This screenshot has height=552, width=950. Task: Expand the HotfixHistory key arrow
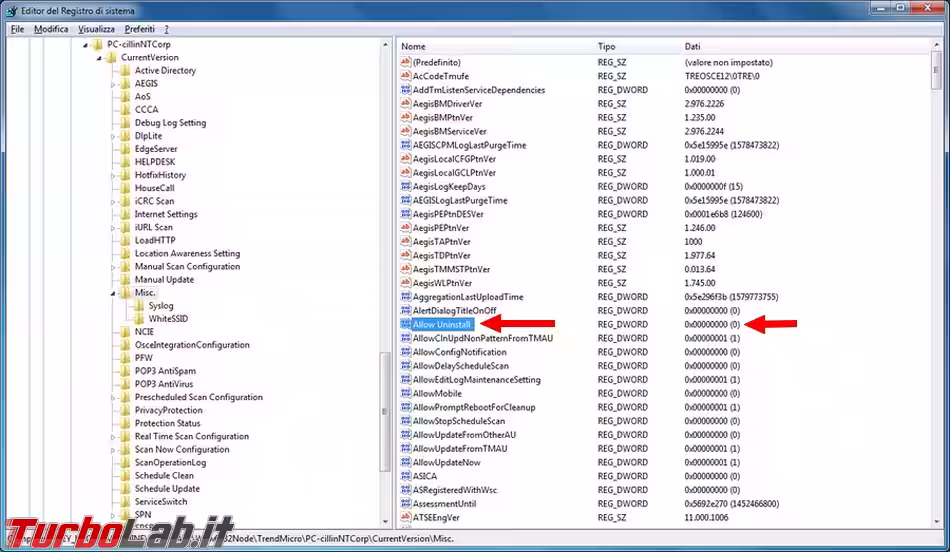point(113,175)
